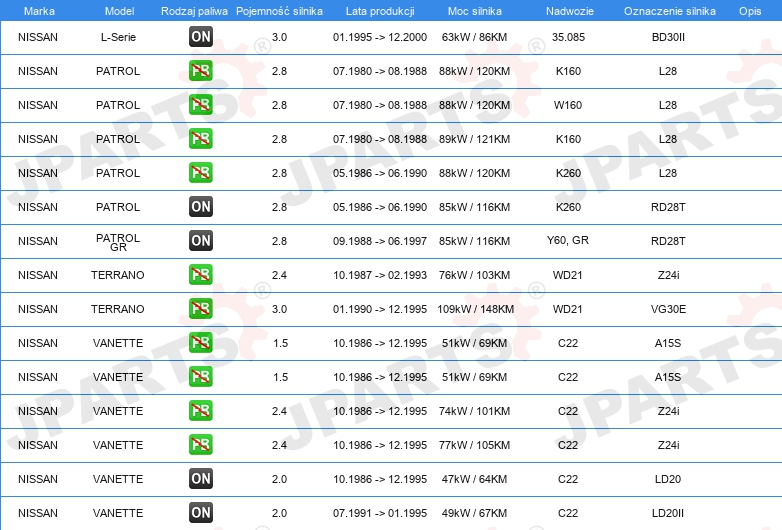Click the petrol icon in PATROL 89kW / 121KM row

201,139
